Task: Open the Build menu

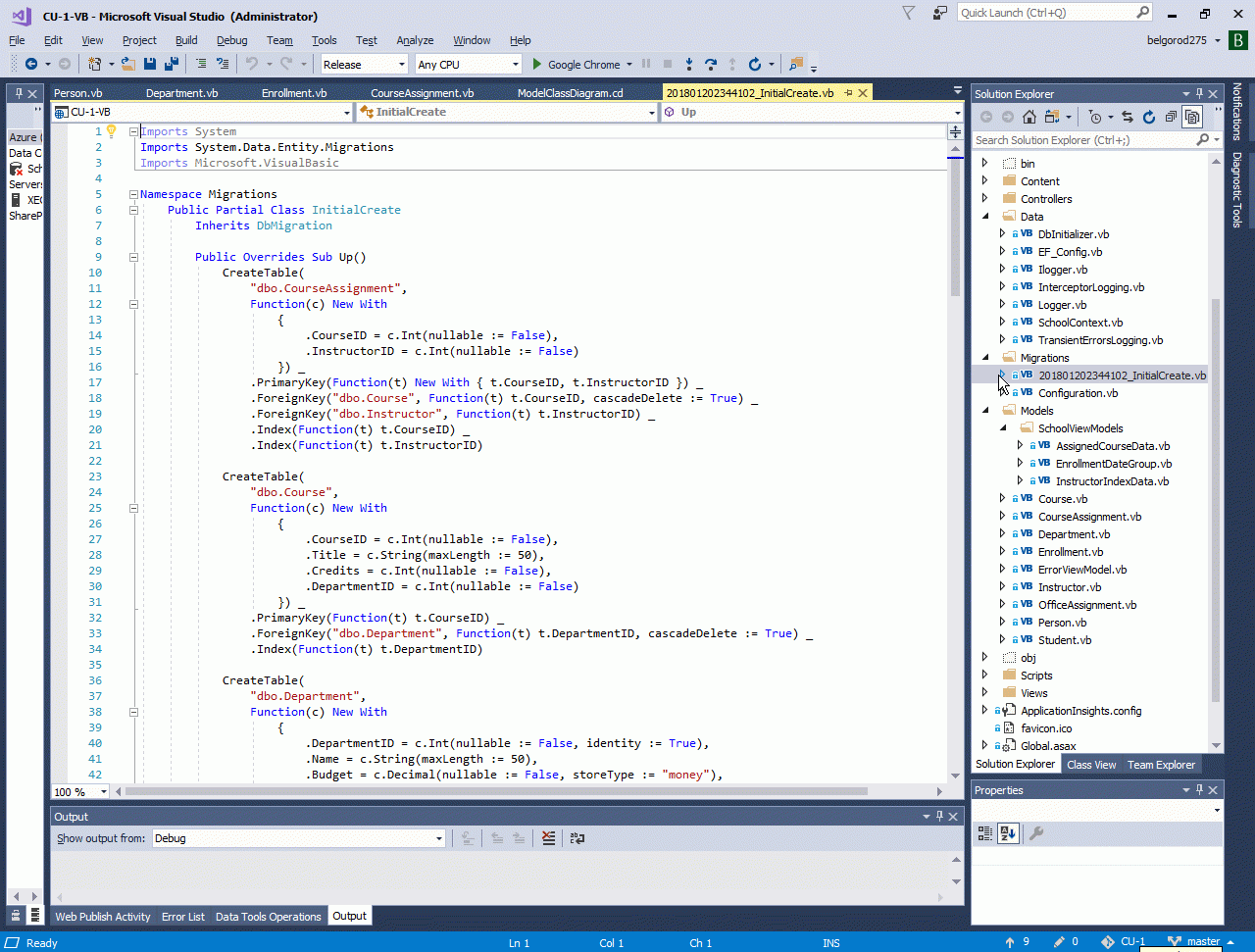Action: (186, 40)
